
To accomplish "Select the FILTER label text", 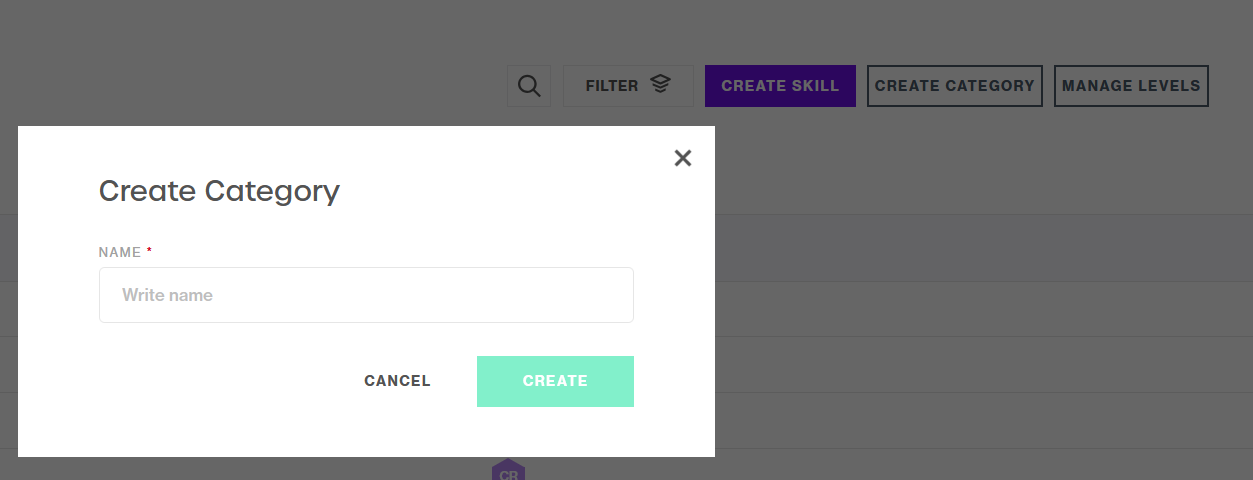I will click(x=612, y=86).
